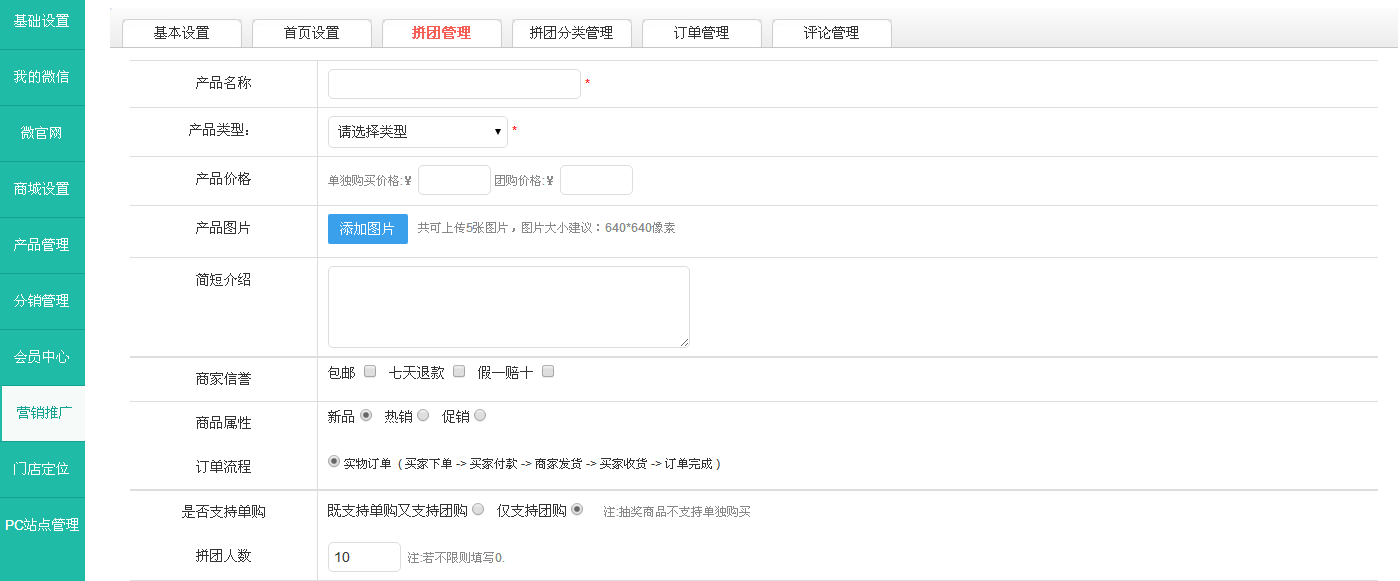Open 产品管理 in the sidebar

point(42,245)
